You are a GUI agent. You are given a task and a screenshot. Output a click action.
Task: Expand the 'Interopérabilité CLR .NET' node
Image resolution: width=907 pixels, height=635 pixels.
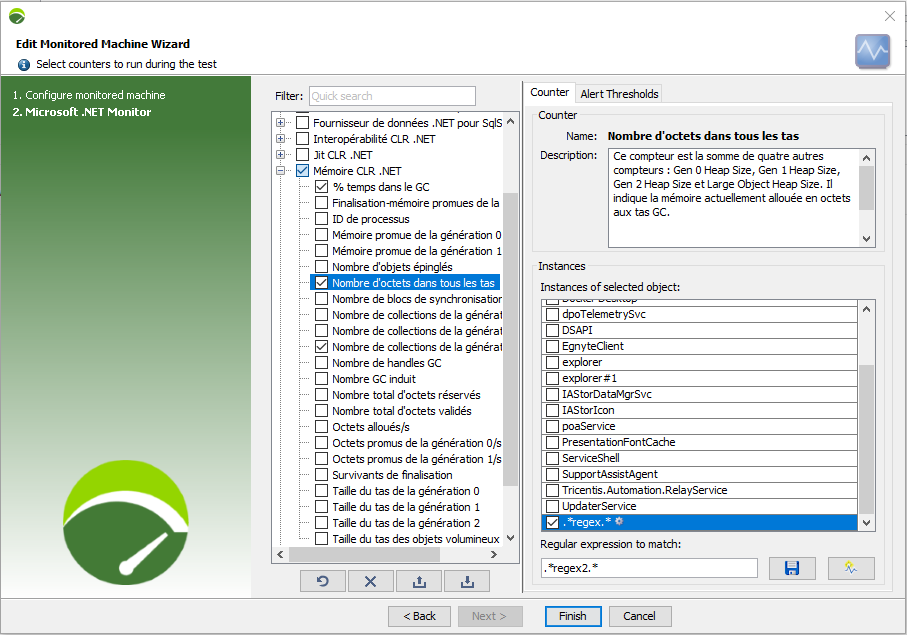pyautogui.click(x=281, y=139)
